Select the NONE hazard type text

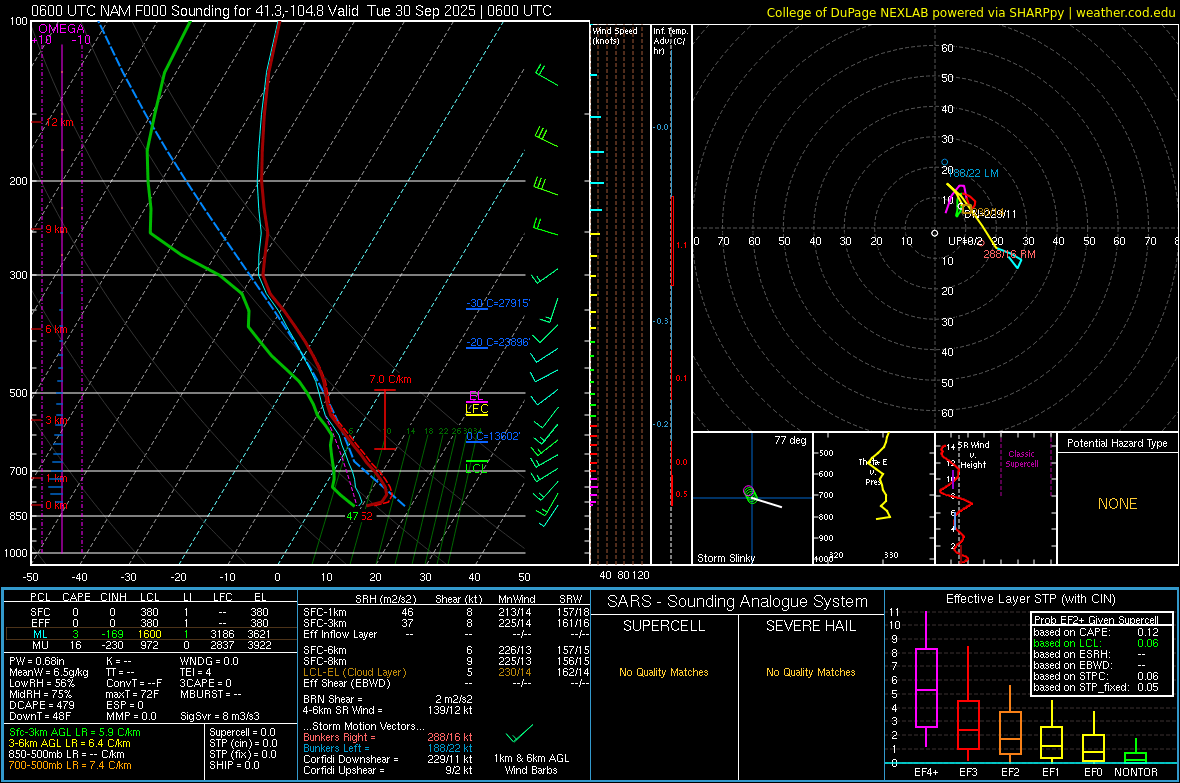(x=1118, y=504)
